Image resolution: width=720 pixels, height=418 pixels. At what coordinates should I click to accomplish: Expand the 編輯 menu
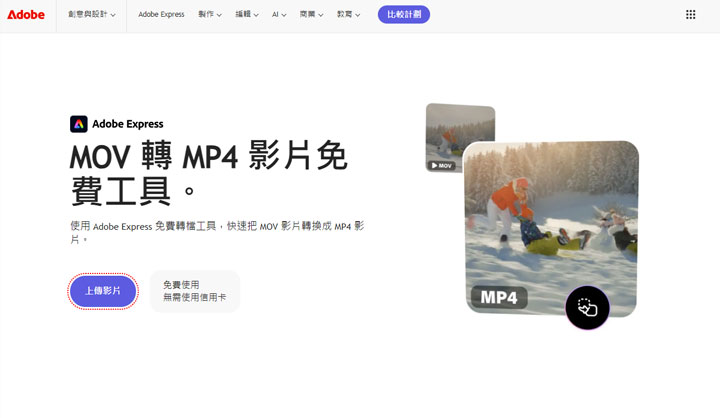click(247, 15)
